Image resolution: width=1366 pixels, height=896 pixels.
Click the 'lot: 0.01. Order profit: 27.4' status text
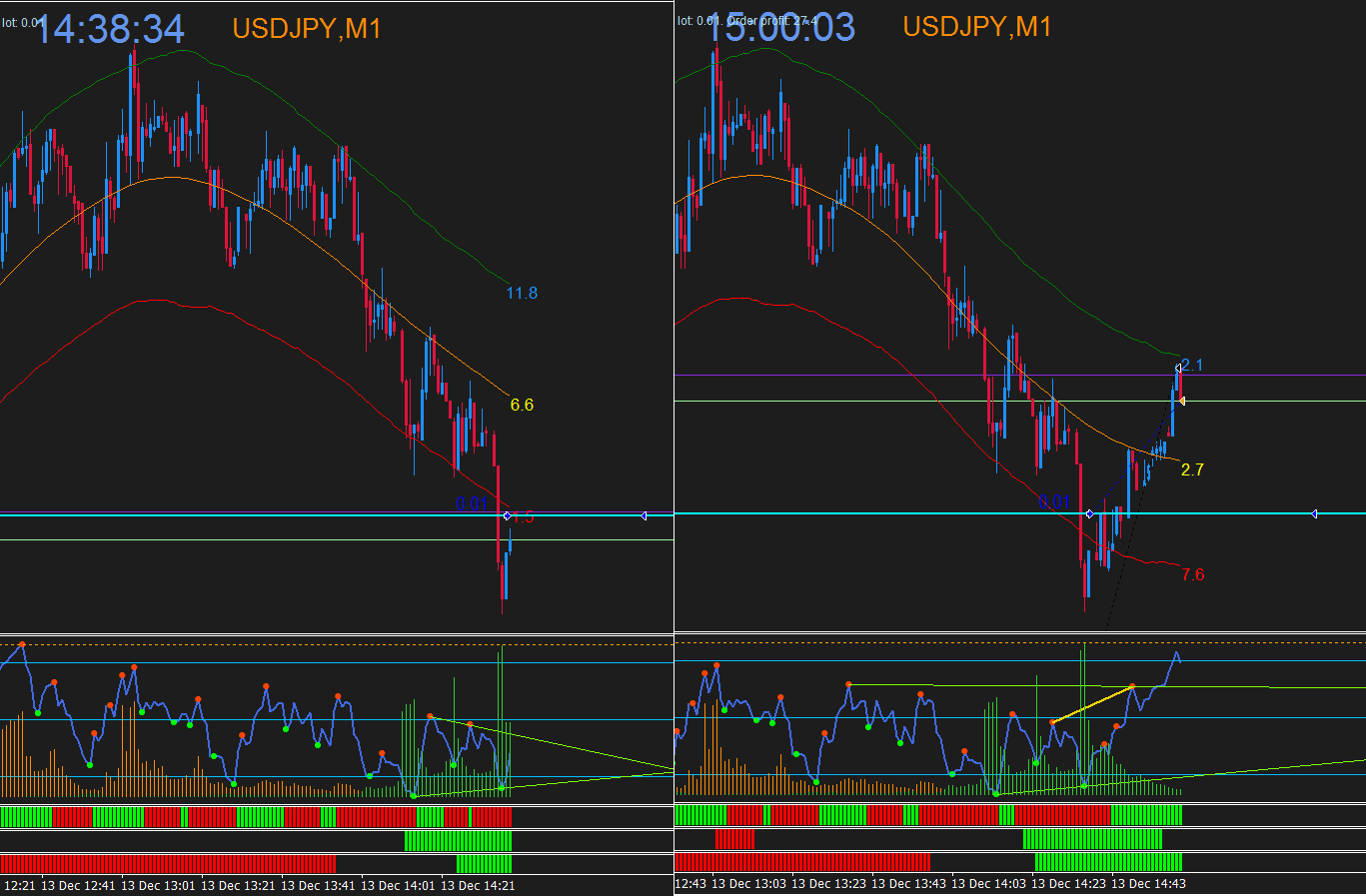747,20
